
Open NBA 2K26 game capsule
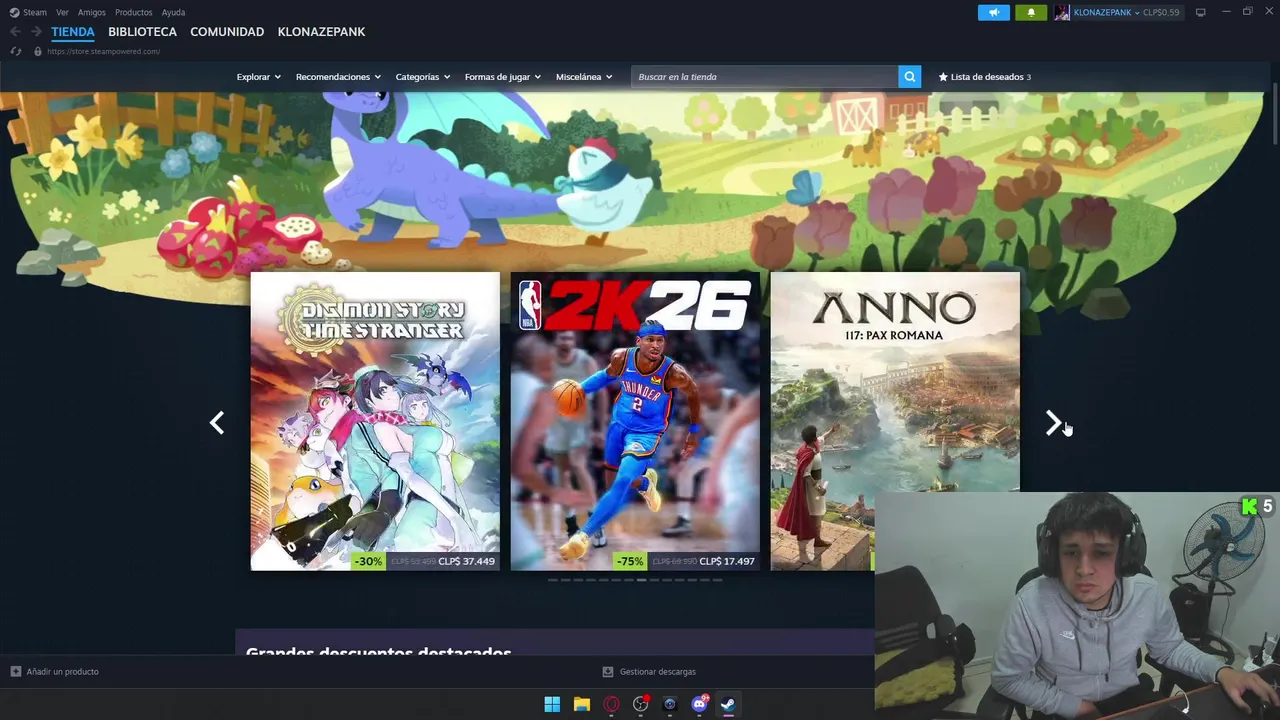point(635,421)
